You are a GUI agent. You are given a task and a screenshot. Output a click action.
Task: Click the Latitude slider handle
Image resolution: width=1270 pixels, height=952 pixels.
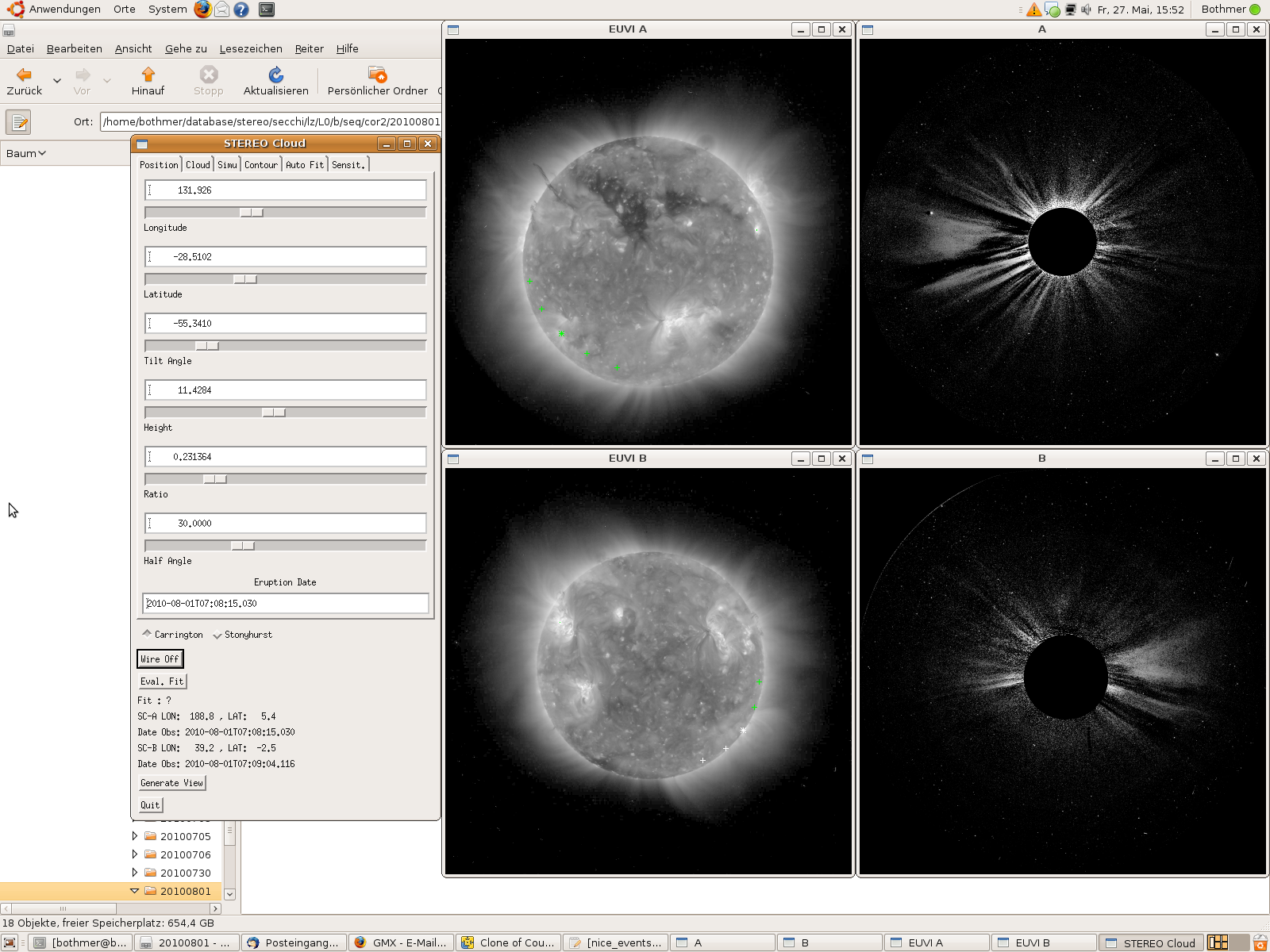(x=245, y=279)
